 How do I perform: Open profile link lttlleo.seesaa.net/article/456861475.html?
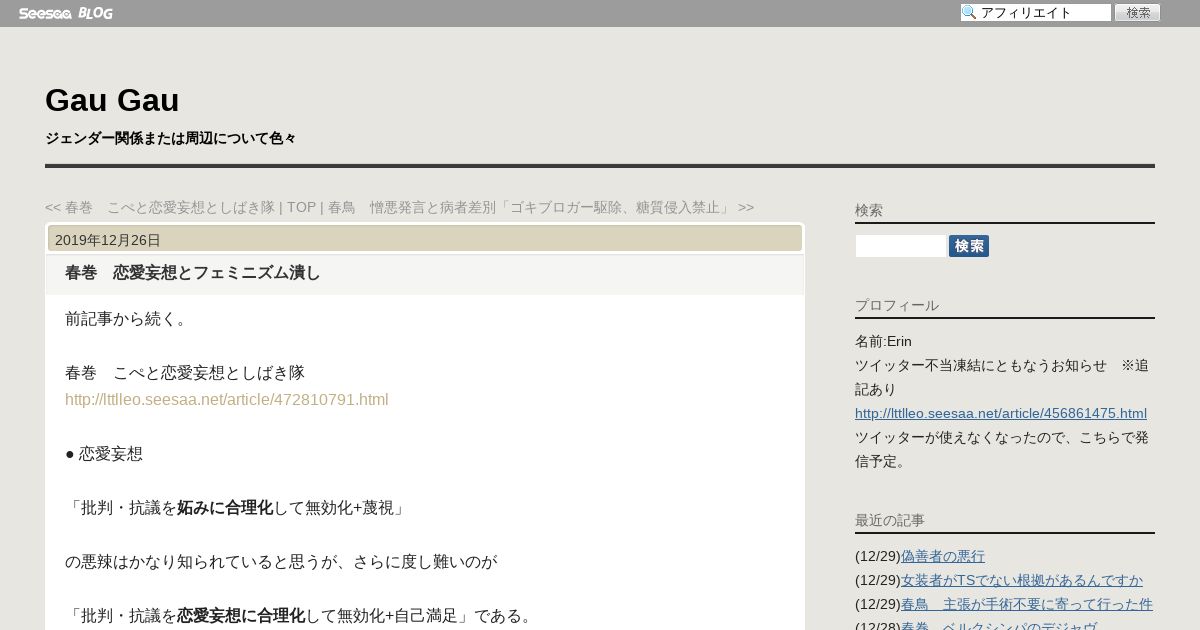coord(1001,413)
